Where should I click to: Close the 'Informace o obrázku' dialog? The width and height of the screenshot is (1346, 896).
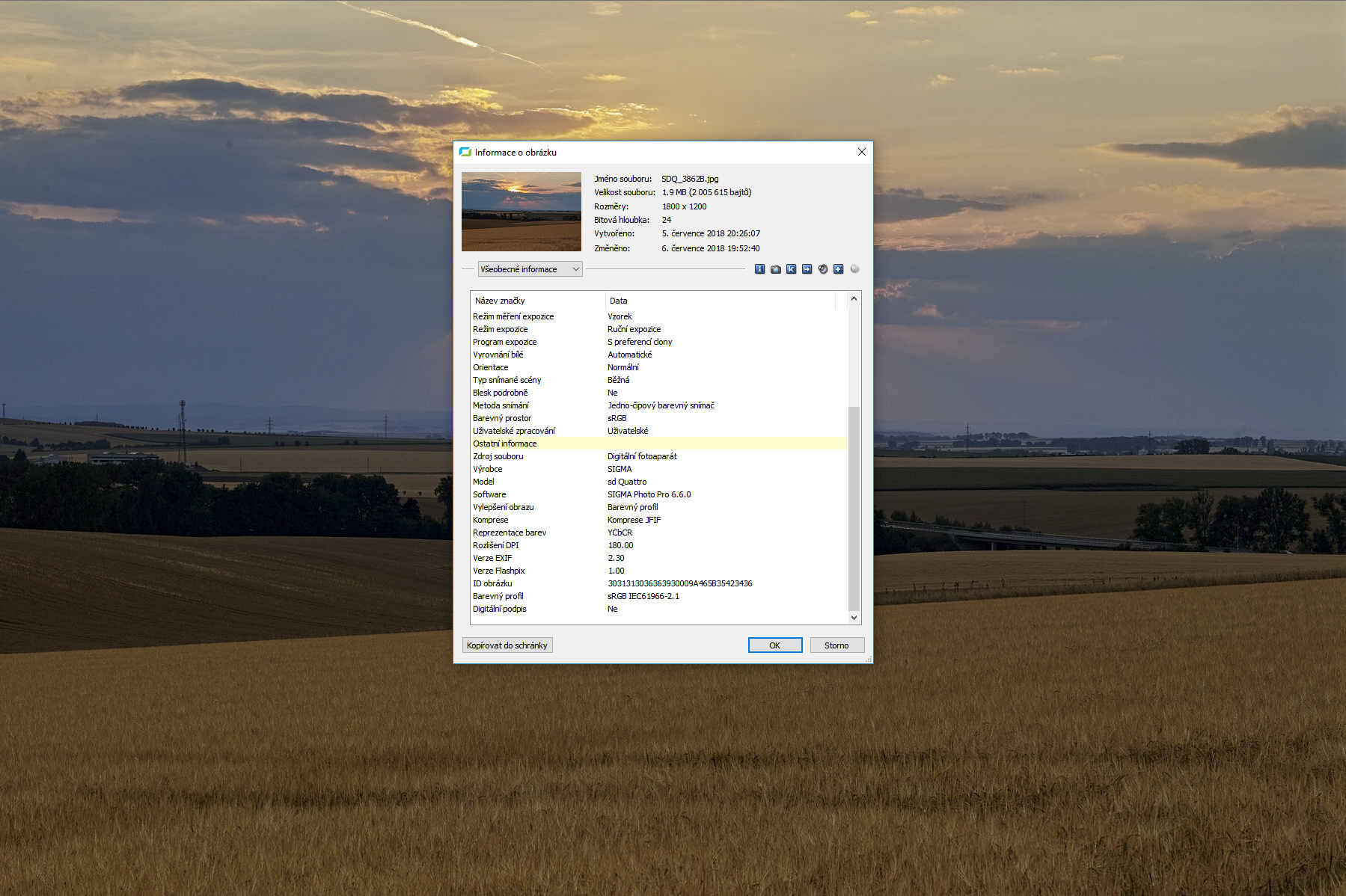(861, 152)
